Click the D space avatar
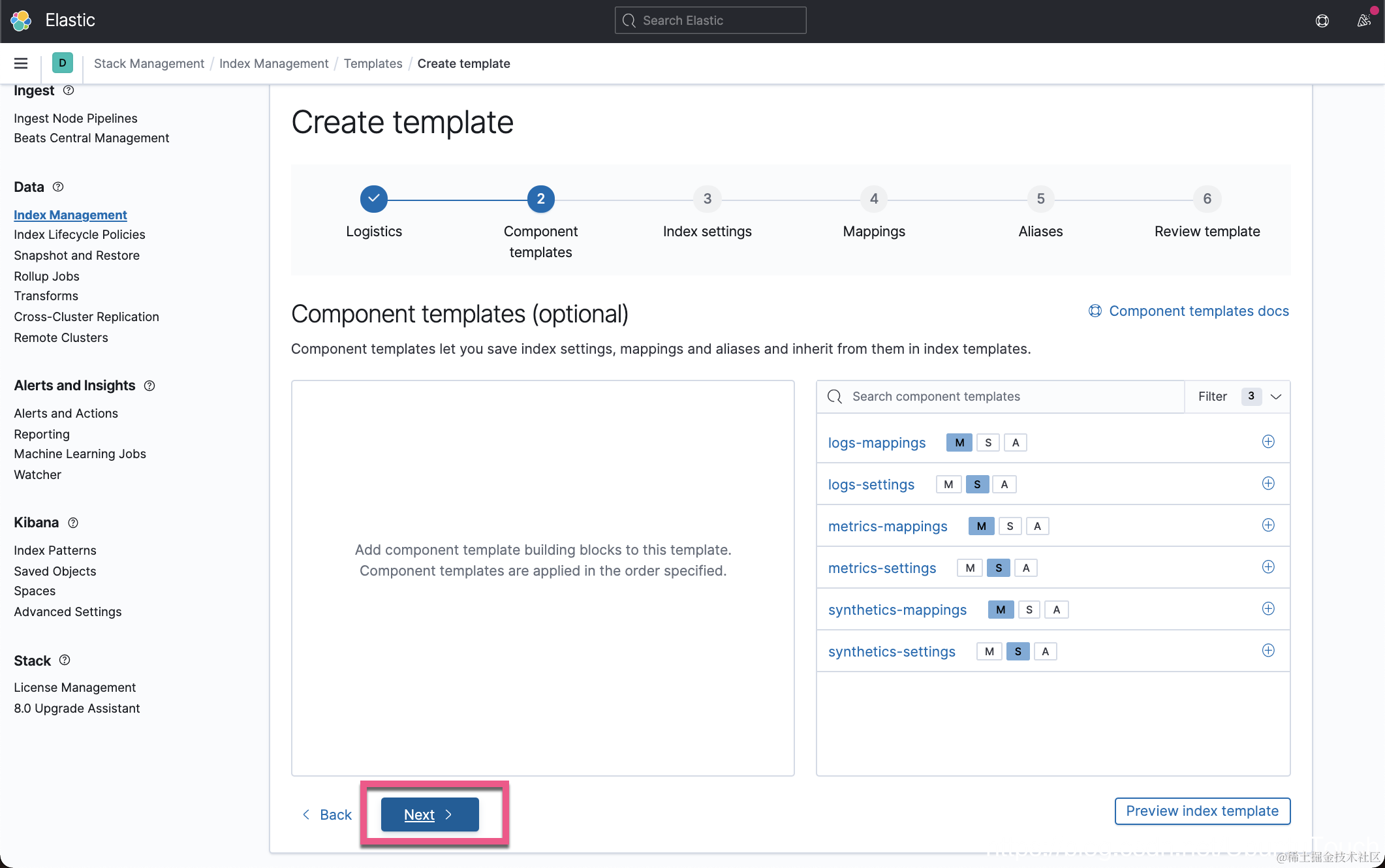Screen dimensions: 1385x868 pyautogui.click(x=62, y=63)
